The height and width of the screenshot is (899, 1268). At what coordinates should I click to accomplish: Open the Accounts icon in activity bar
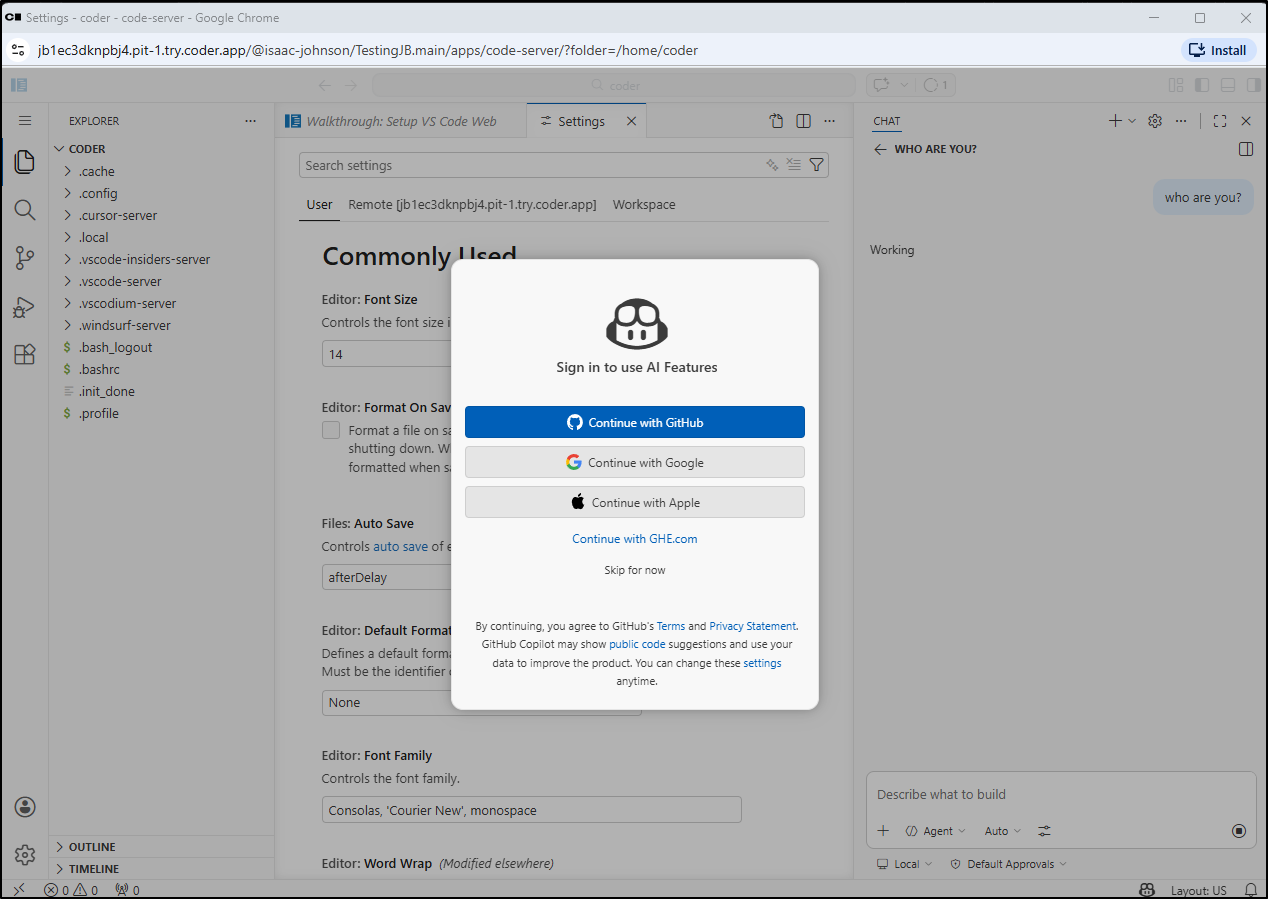[25, 807]
